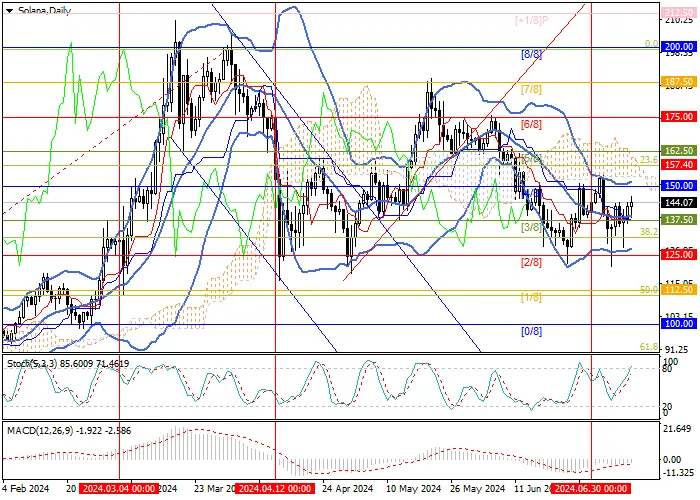Click the 21.649 MACD scale value
This screenshot has width=700, height=500.
(678, 429)
